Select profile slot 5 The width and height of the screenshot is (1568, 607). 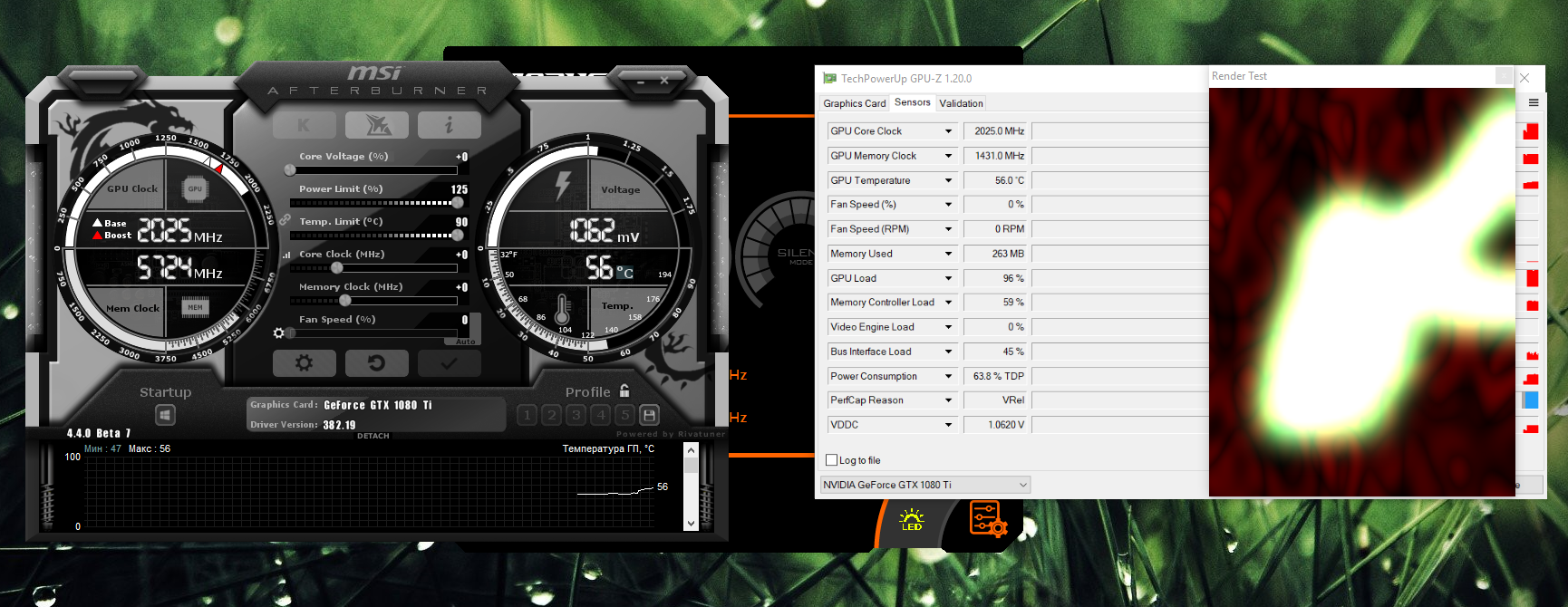625,415
